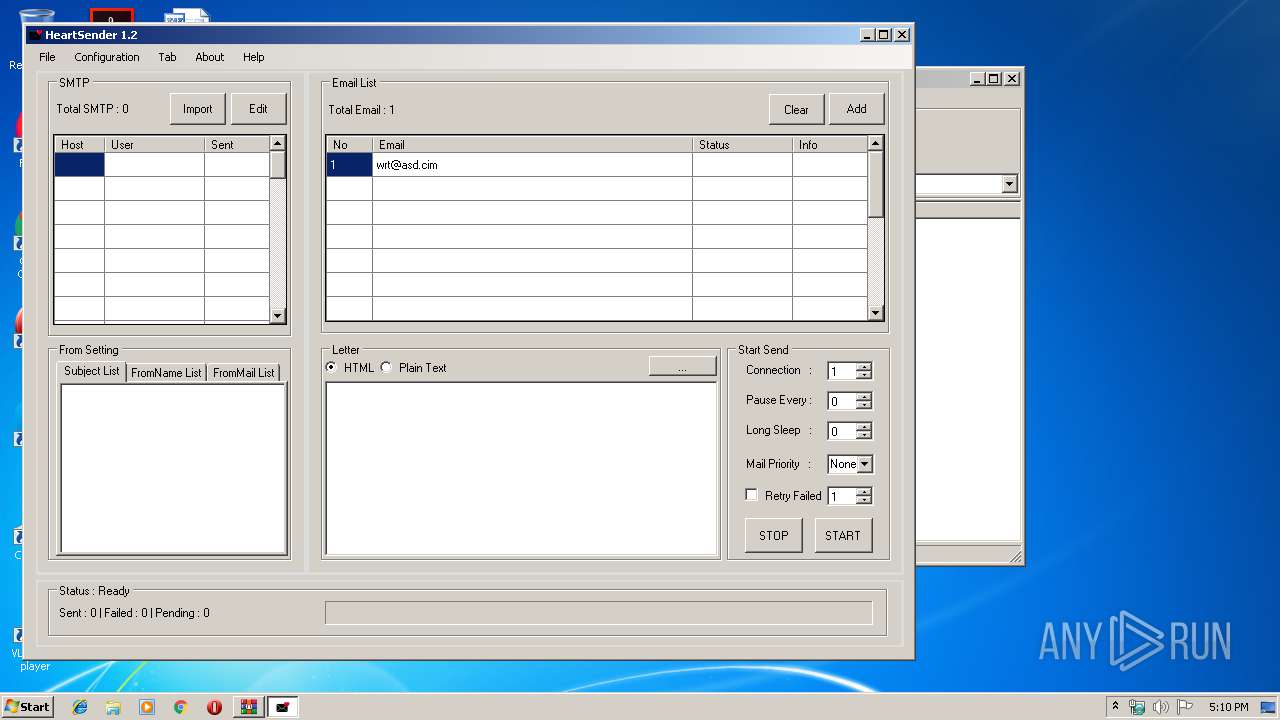The height and width of the screenshot is (720, 1280).
Task: Click the Email List scroll-down arrow
Action: pos(876,313)
